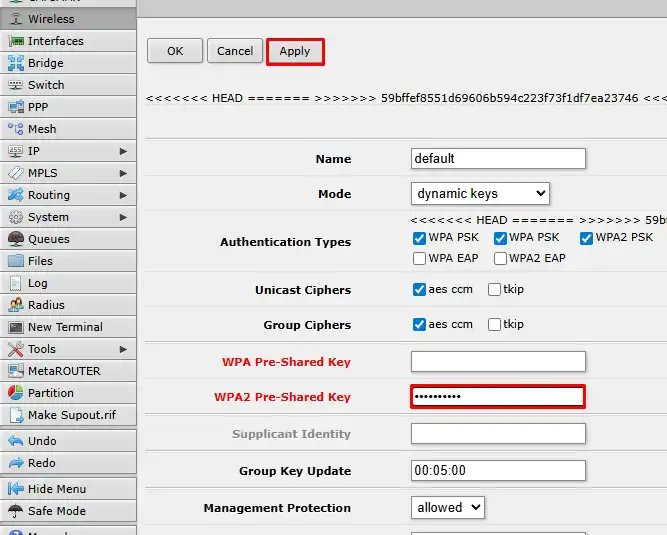Click the Wireless icon in sidebar
This screenshot has width=667, height=535.
click(15, 19)
